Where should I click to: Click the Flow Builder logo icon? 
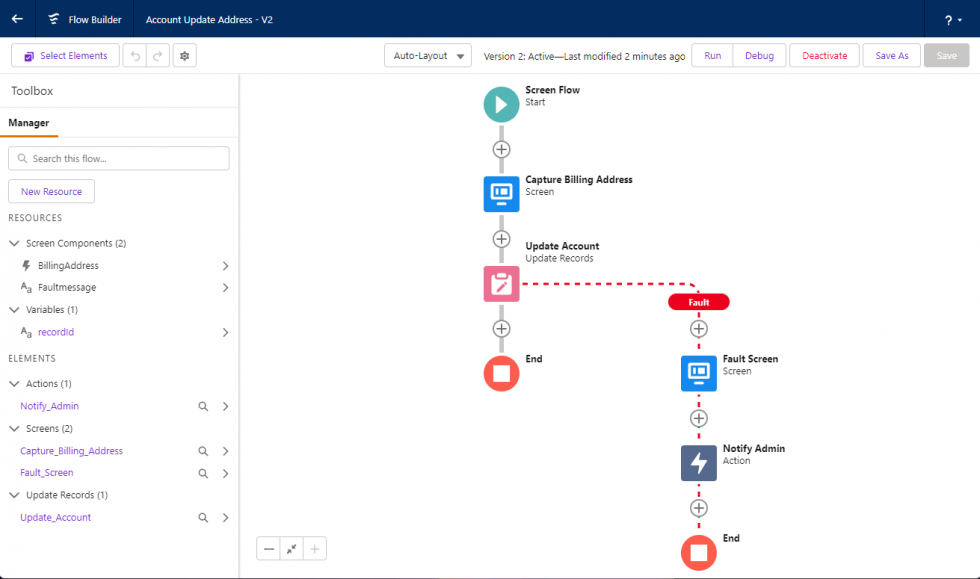click(x=54, y=19)
